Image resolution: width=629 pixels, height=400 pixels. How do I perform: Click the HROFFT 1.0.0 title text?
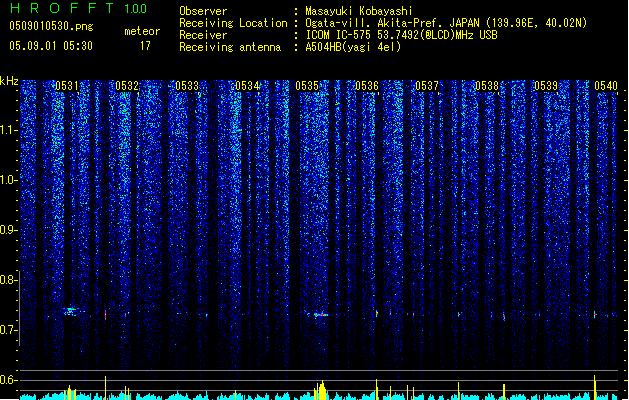point(79,8)
